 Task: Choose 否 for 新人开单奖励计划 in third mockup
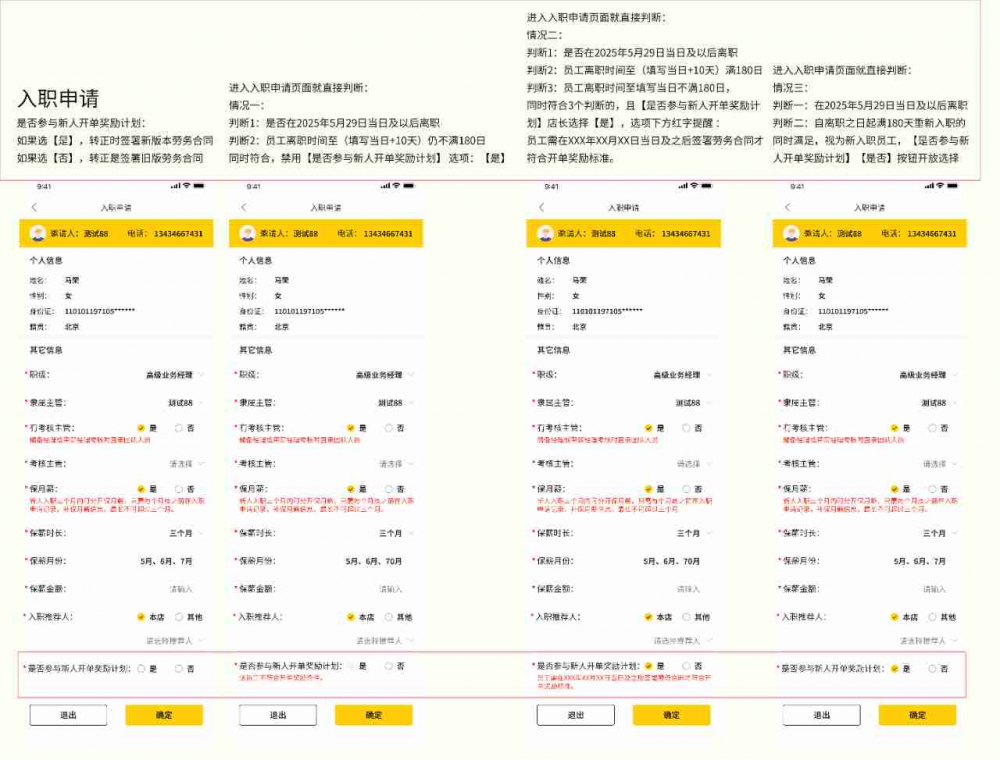tap(686, 666)
